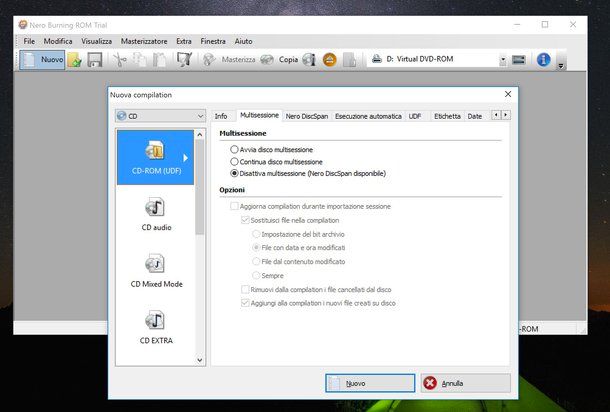
Task: Open the Extra menu
Action: 184,41
